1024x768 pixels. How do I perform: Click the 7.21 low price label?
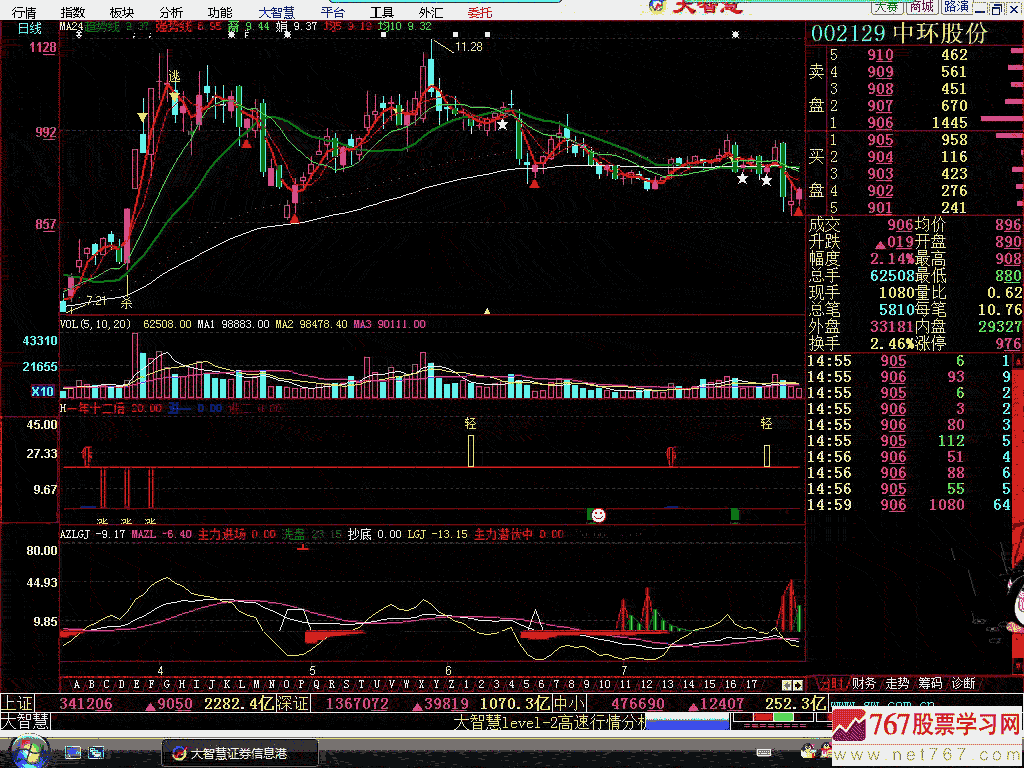[x=95, y=300]
